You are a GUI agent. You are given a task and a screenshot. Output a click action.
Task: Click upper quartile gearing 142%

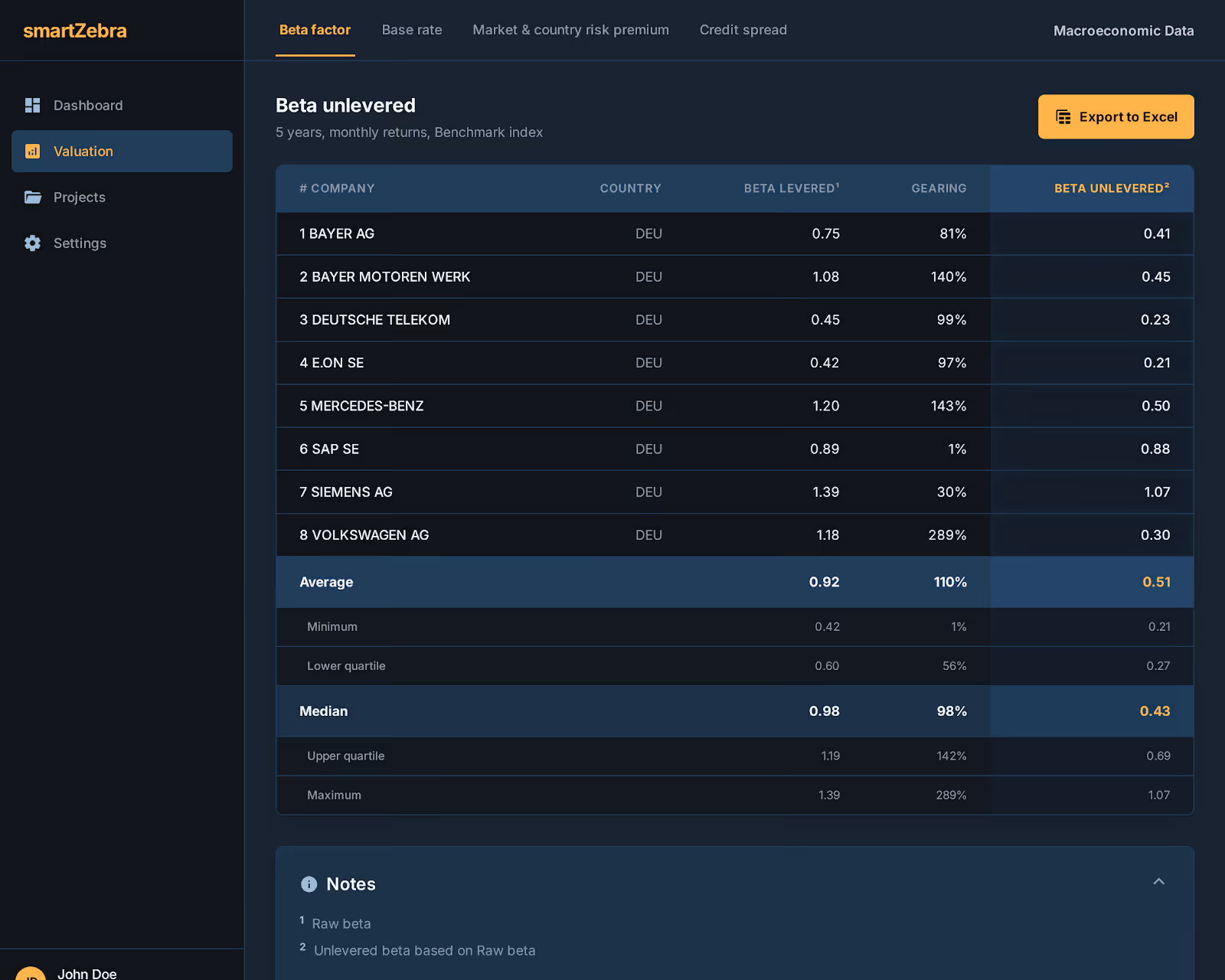[952, 756]
